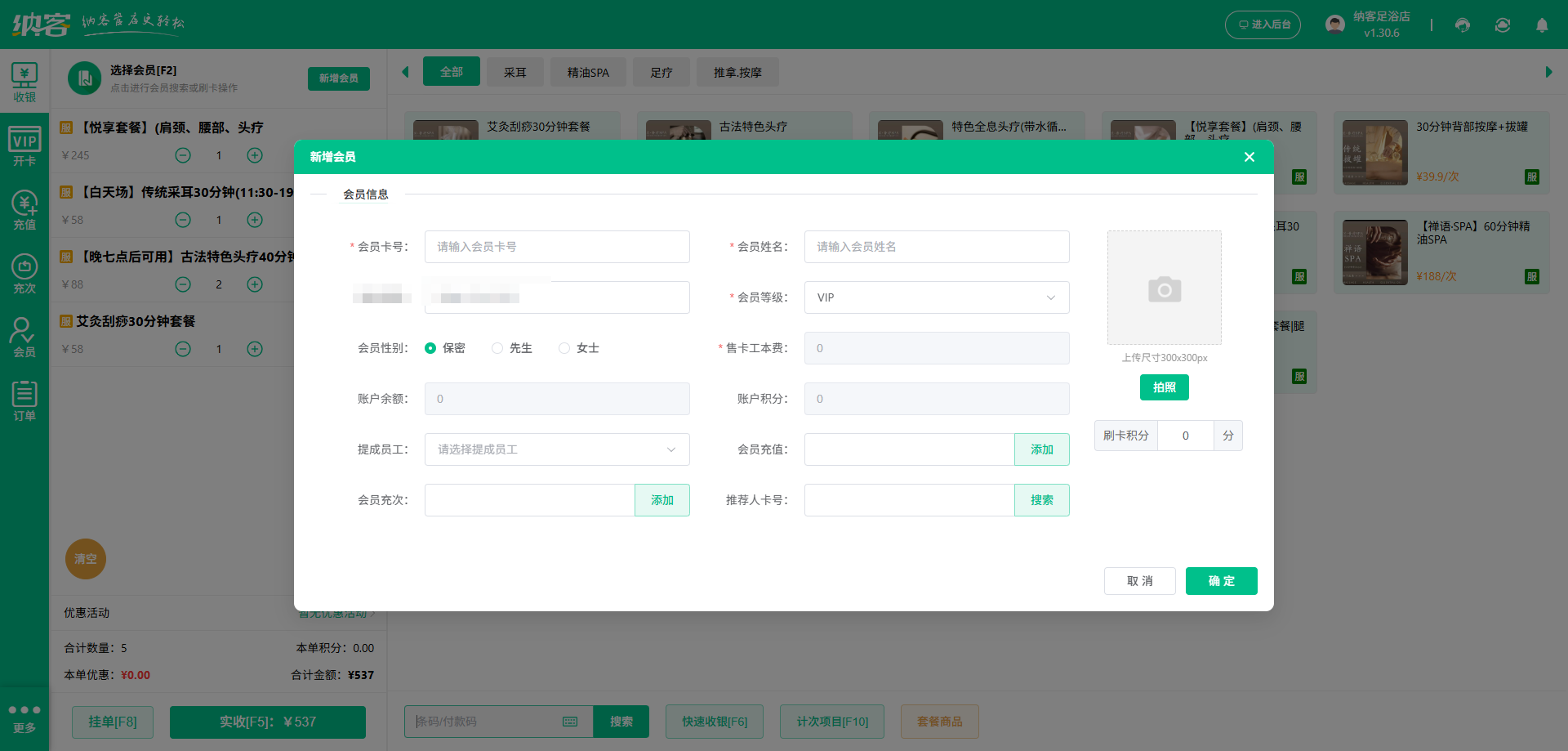Expand the 更多 menu in sidebar
The height and width of the screenshot is (751, 1568).
[x=24, y=718]
